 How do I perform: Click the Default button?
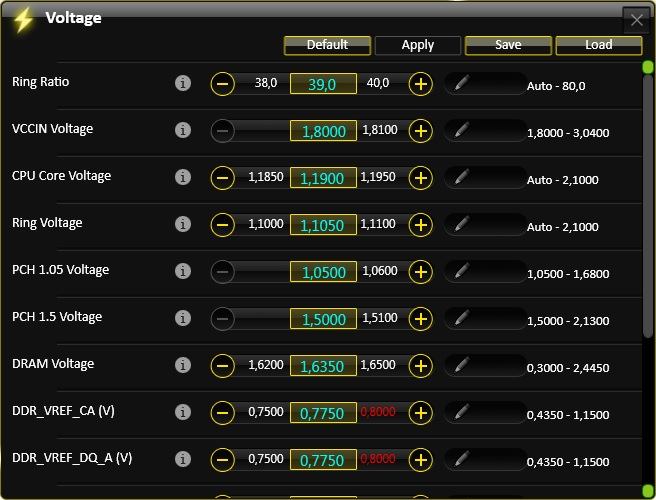click(x=327, y=45)
